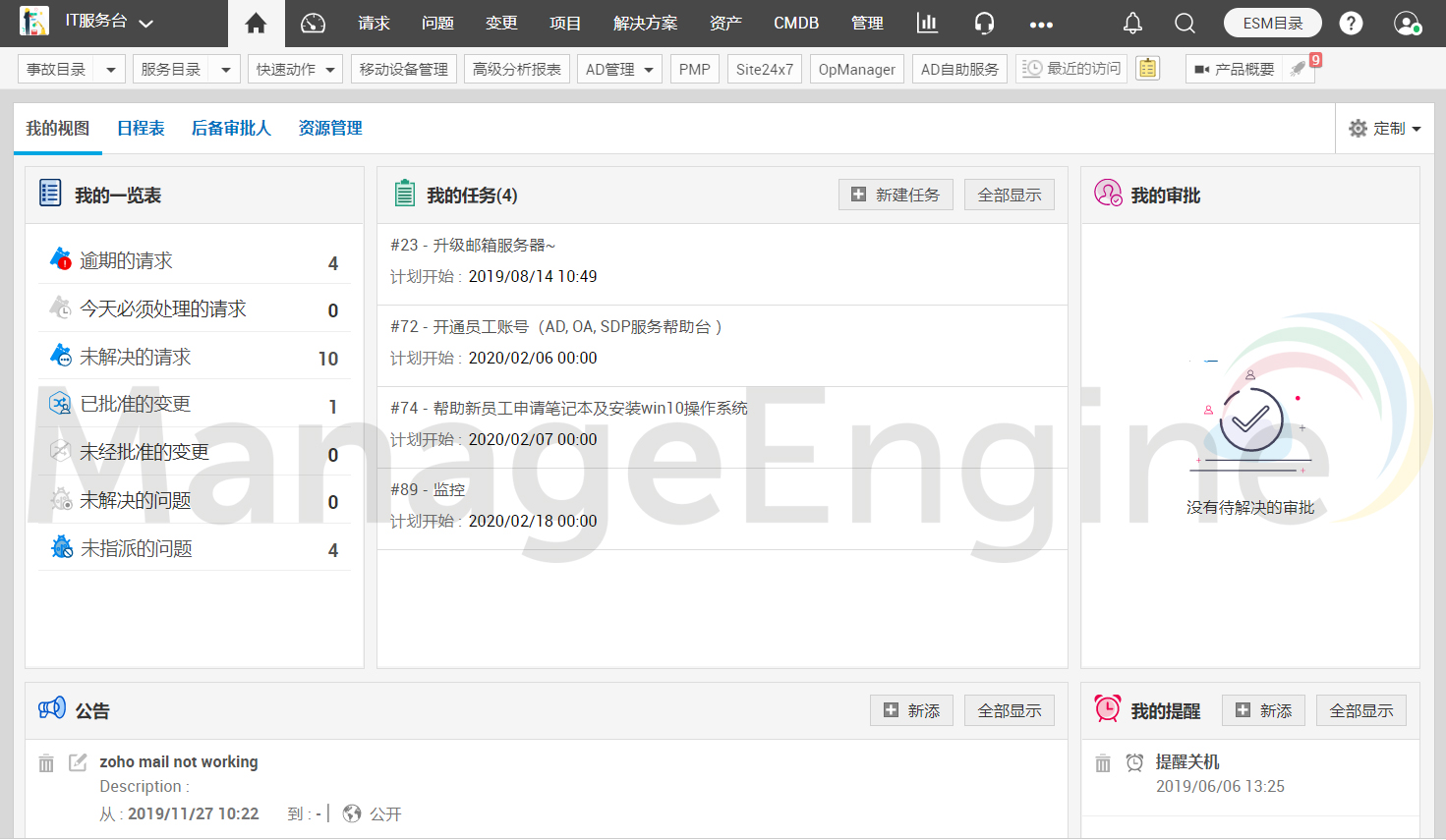The width and height of the screenshot is (1446, 840).
Task: Open the ESM目录 button
Action: [x=1272, y=24]
